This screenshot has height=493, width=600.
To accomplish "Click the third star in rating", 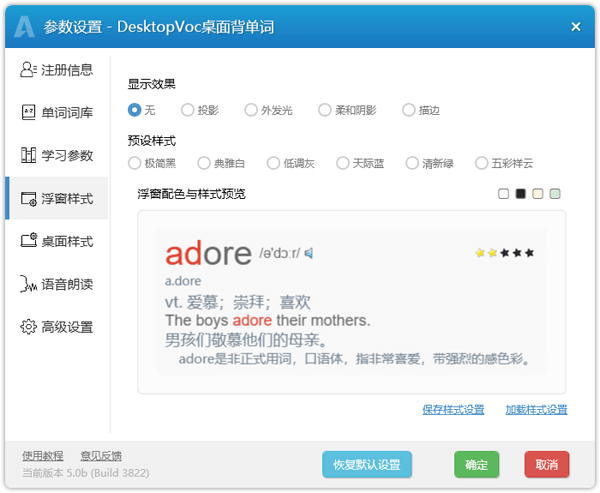I will [x=505, y=253].
